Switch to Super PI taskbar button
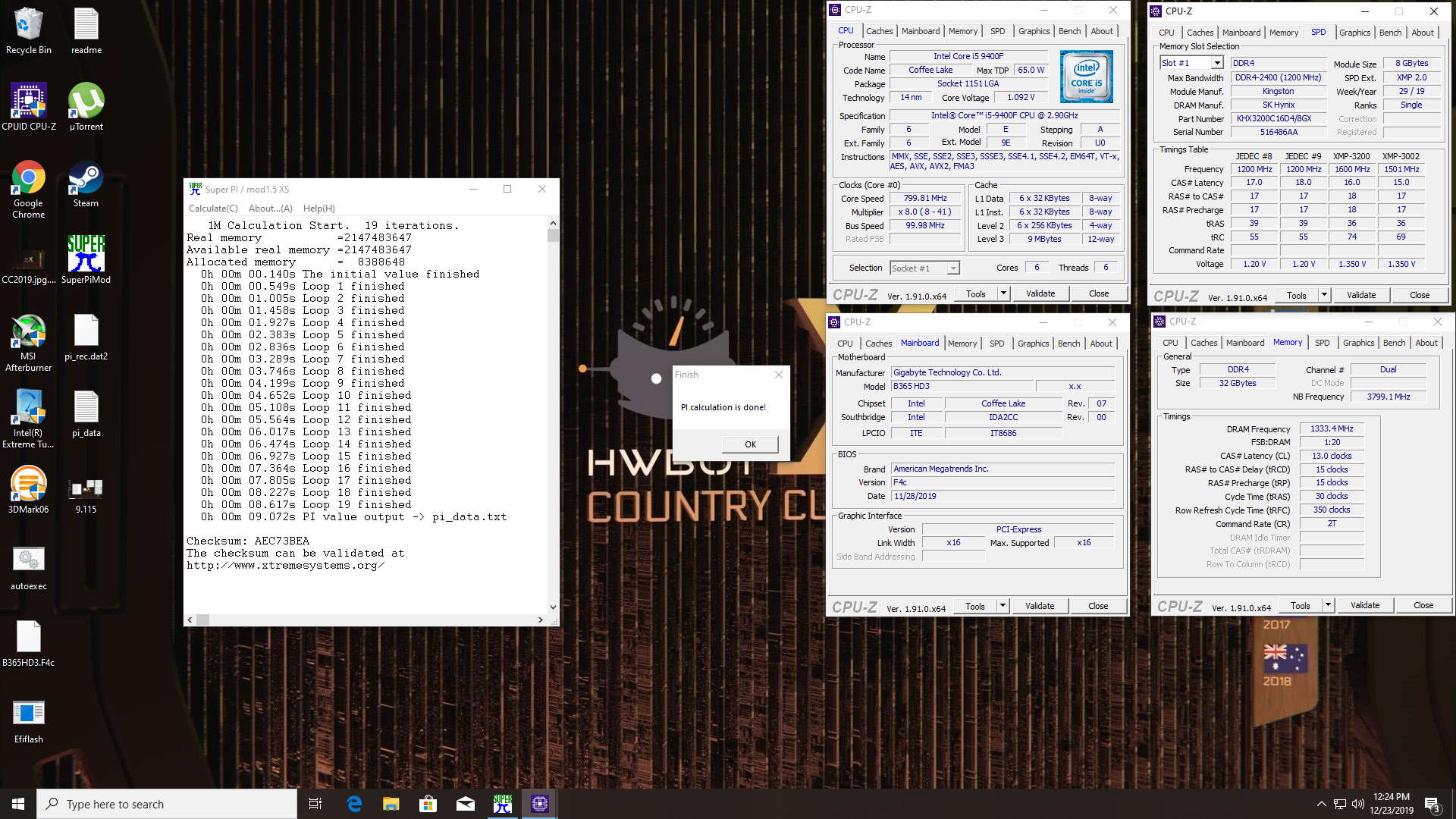 click(x=503, y=804)
